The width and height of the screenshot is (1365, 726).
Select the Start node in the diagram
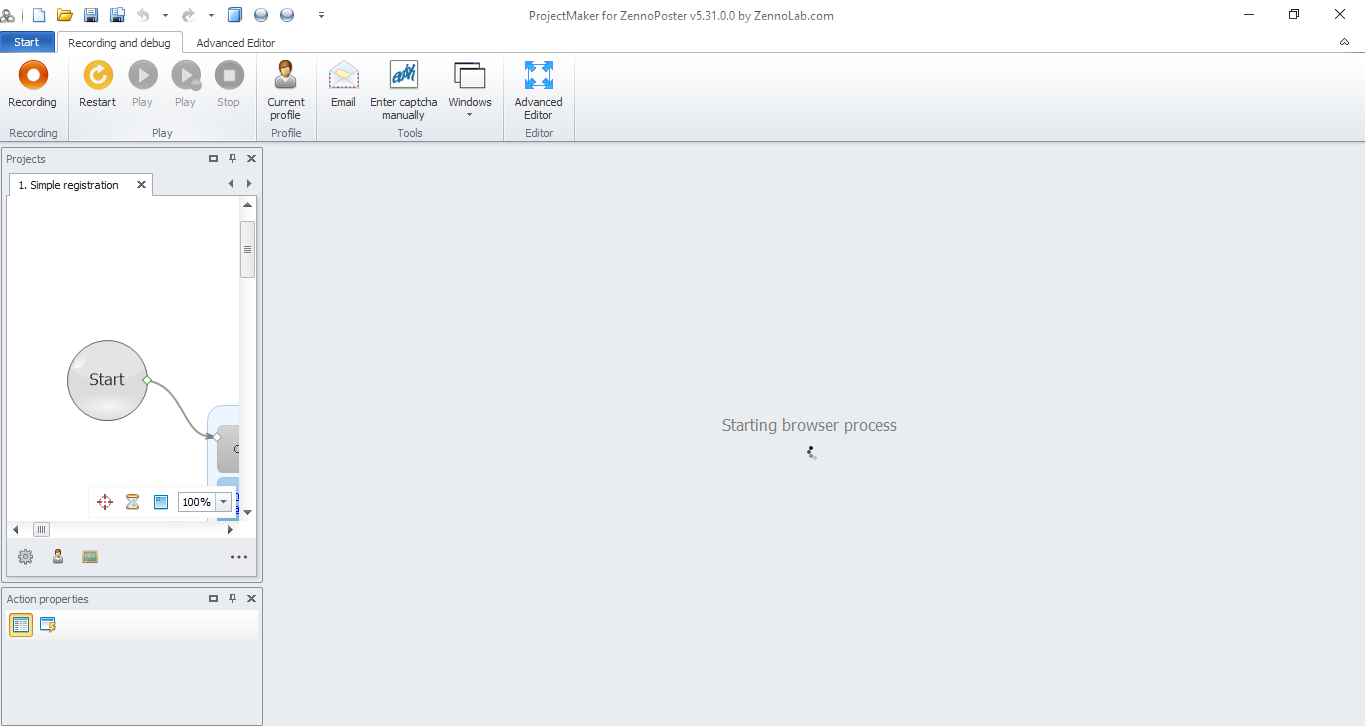pos(107,380)
